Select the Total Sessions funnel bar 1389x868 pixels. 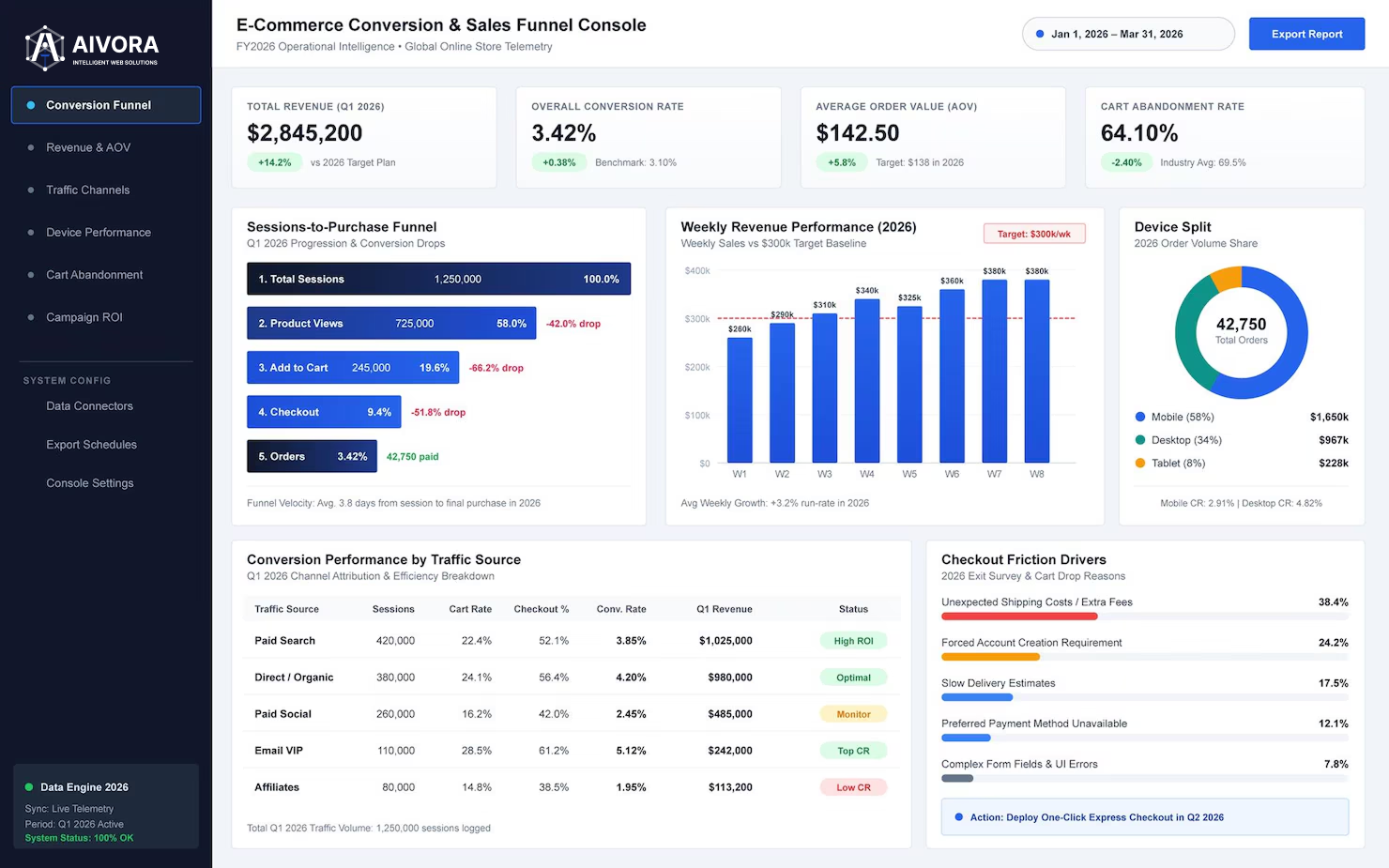438,279
